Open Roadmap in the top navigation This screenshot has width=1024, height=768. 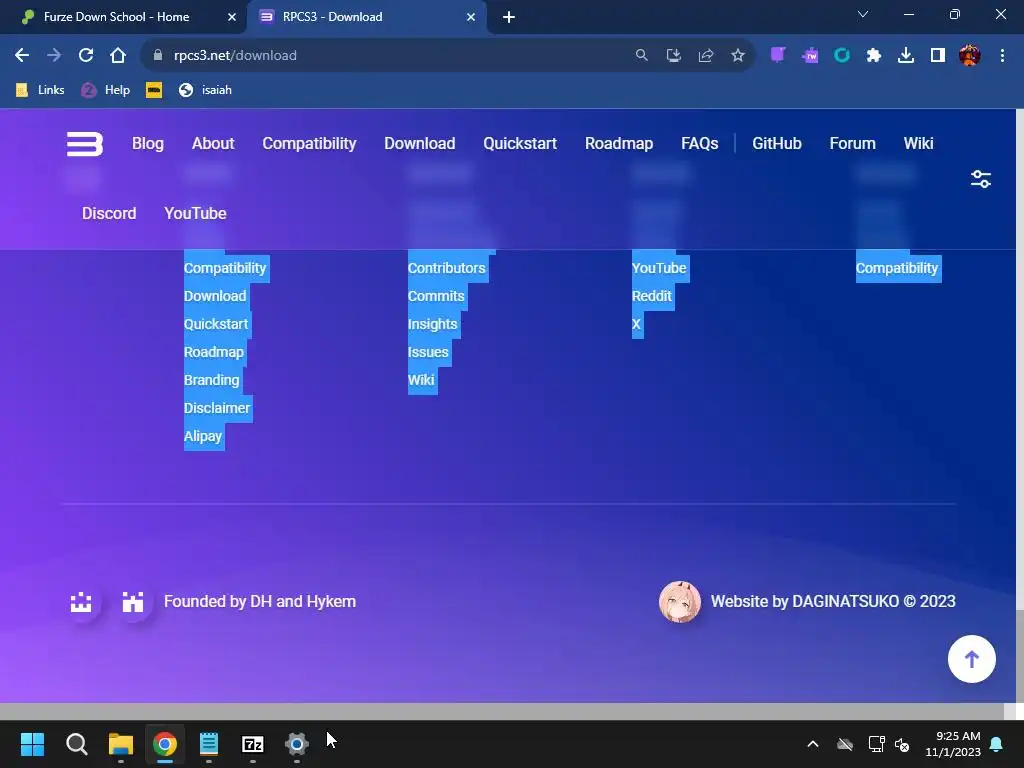619,144
